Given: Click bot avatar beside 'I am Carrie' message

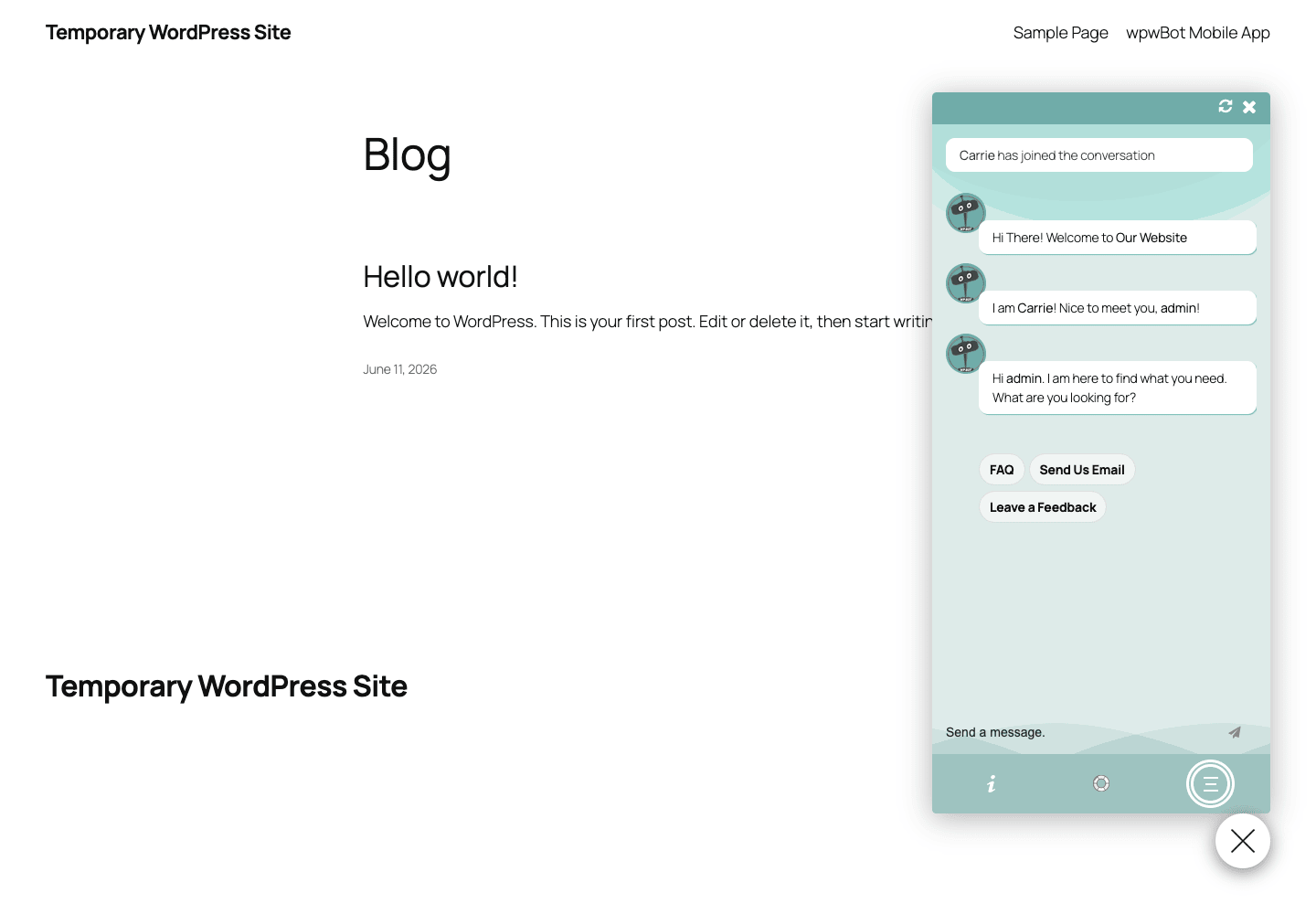Looking at the screenshot, I should tap(966, 283).
